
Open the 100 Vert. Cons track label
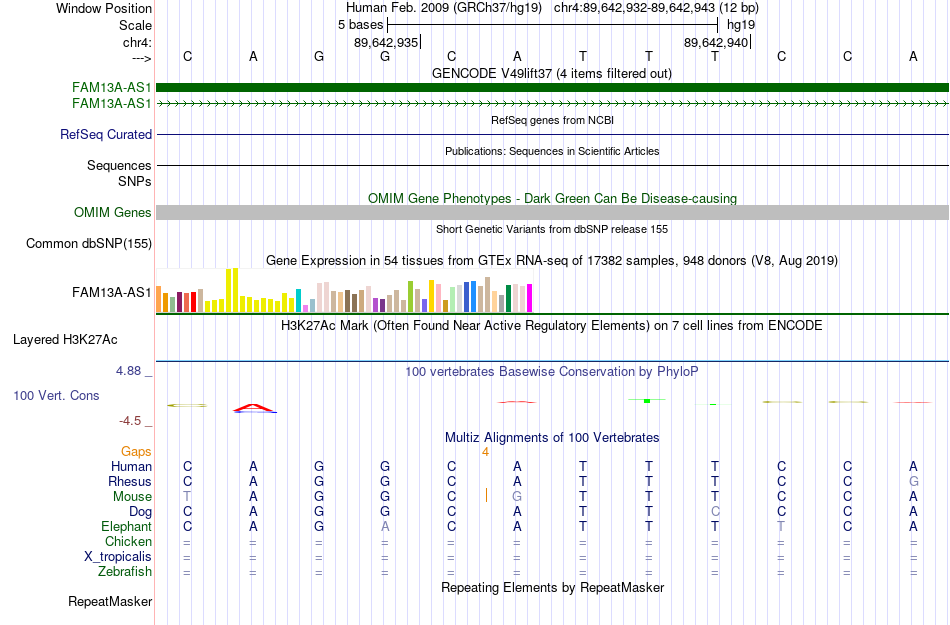[56, 395]
